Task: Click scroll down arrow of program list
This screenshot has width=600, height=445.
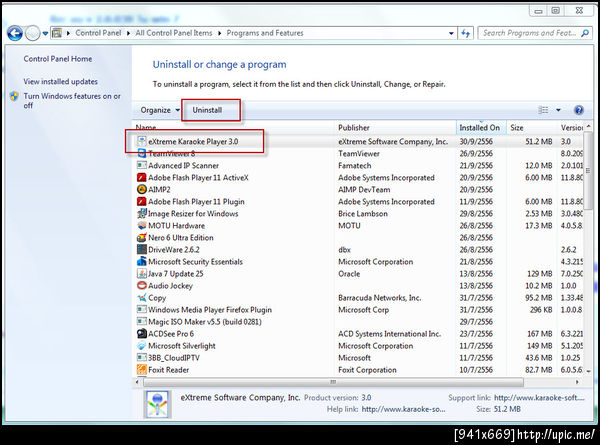Action: (x=589, y=371)
